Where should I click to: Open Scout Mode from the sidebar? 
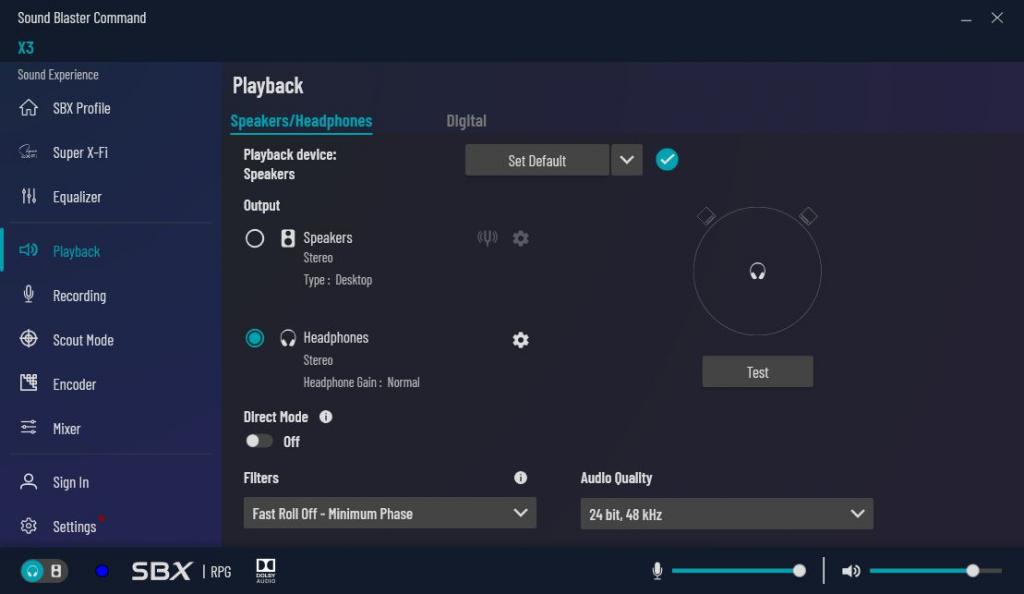click(x=83, y=340)
